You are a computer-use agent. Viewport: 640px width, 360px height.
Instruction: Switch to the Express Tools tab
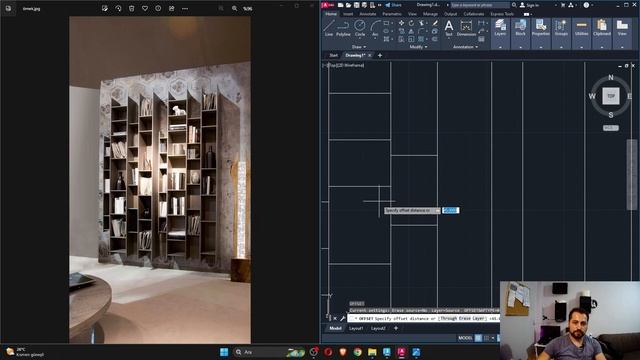[x=502, y=14]
